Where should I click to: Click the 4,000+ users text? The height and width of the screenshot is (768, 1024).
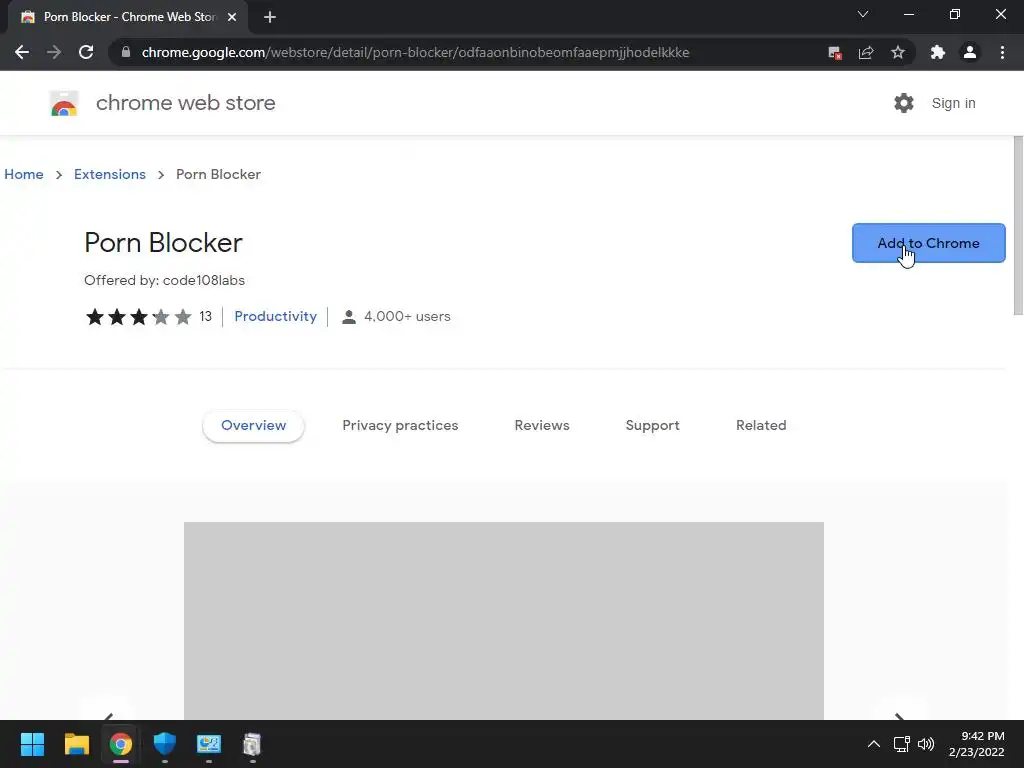point(407,316)
